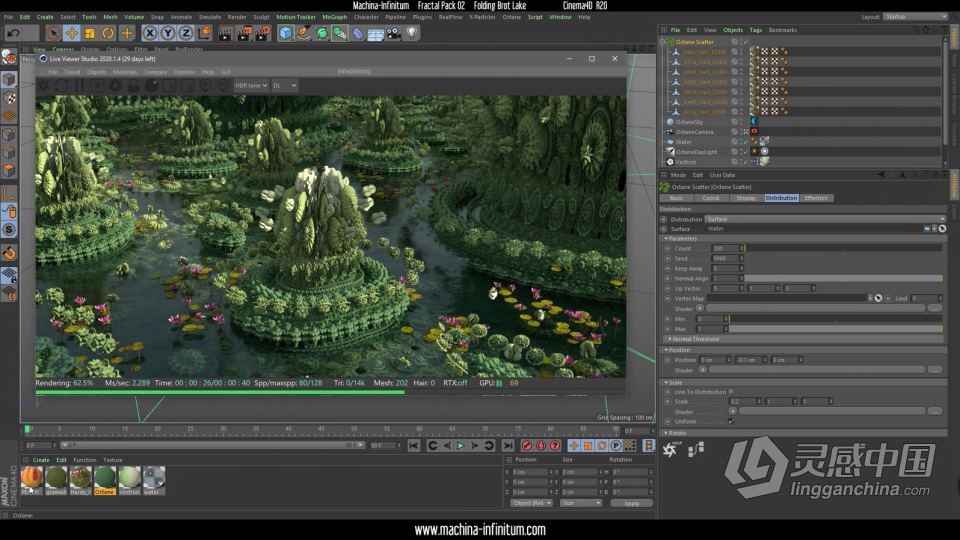Click the Floor environment icon
Screen dimensions: 960x540
[x=376, y=33]
